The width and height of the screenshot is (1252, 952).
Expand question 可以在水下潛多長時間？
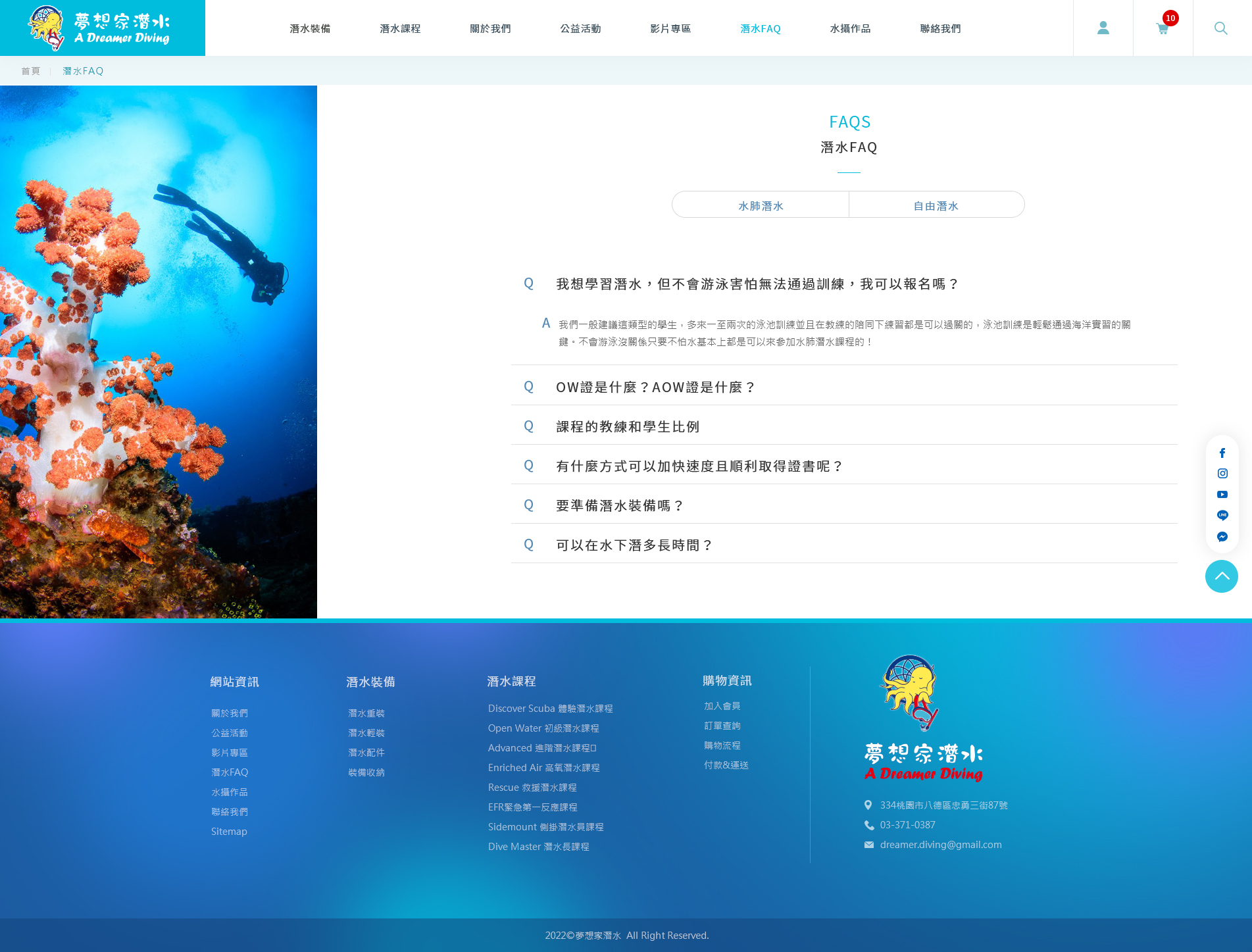(x=844, y=545)
